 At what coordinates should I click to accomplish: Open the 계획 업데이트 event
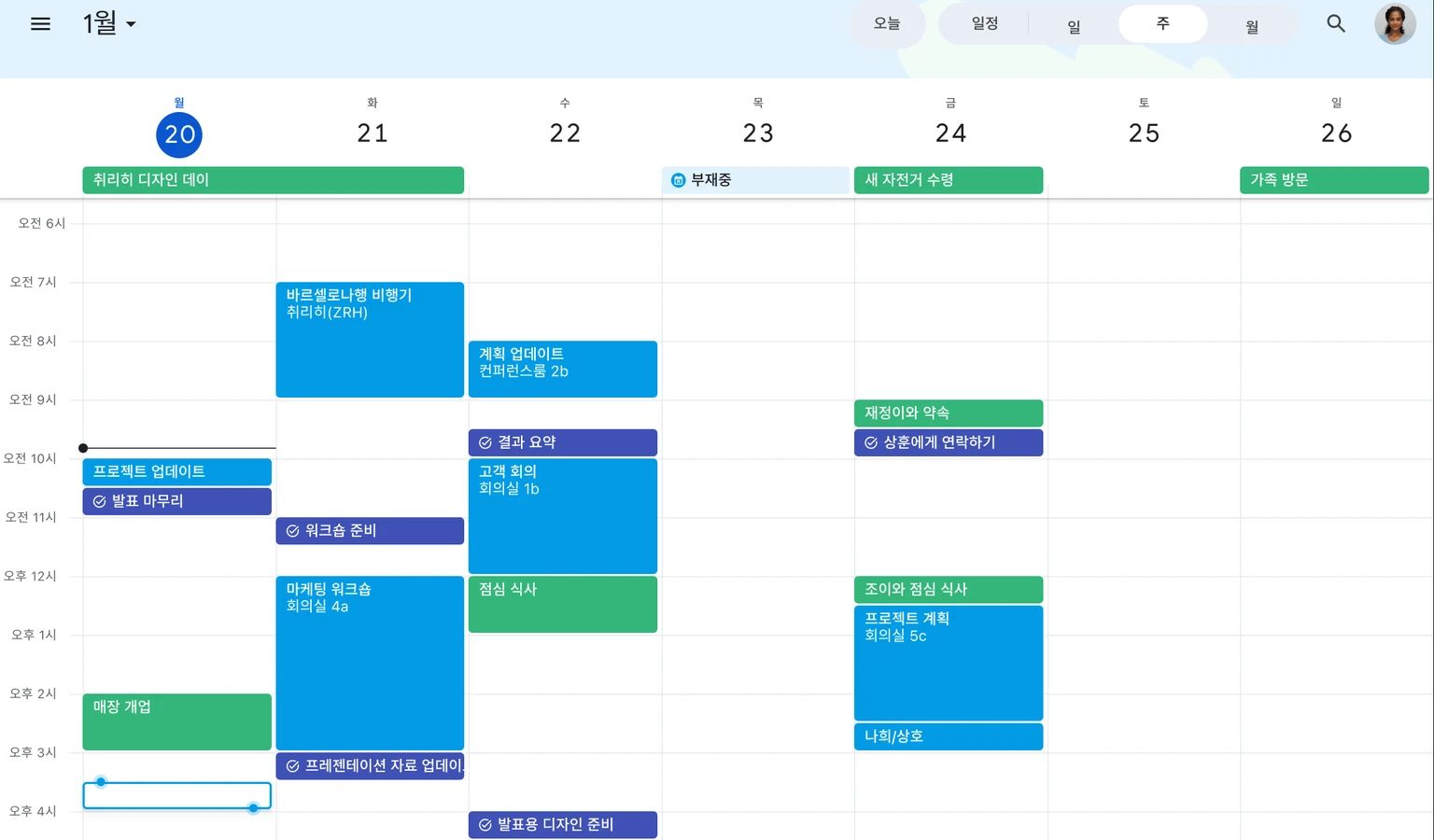point(563,369)
